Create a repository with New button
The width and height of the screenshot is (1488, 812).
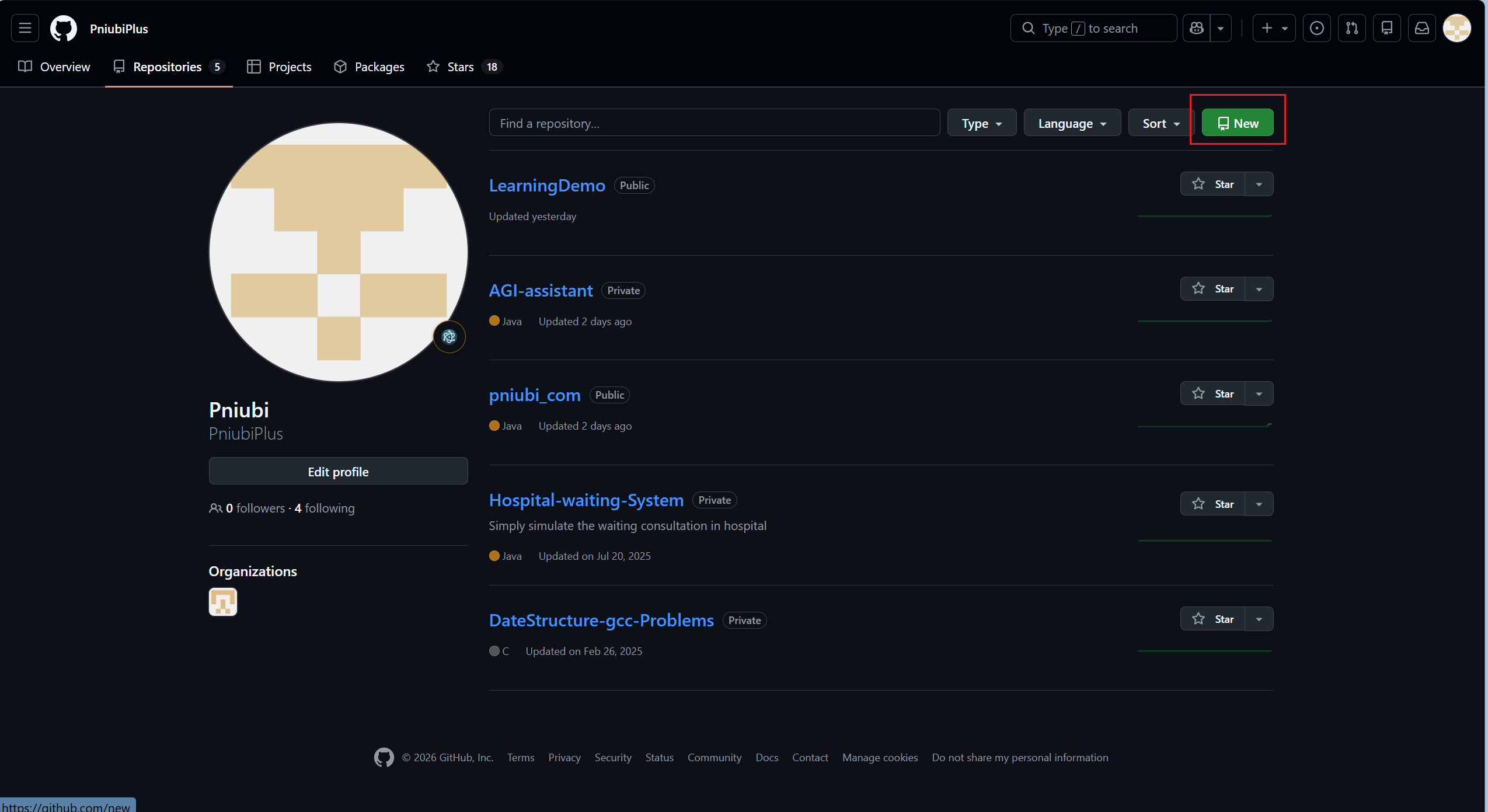point(1238,123)
